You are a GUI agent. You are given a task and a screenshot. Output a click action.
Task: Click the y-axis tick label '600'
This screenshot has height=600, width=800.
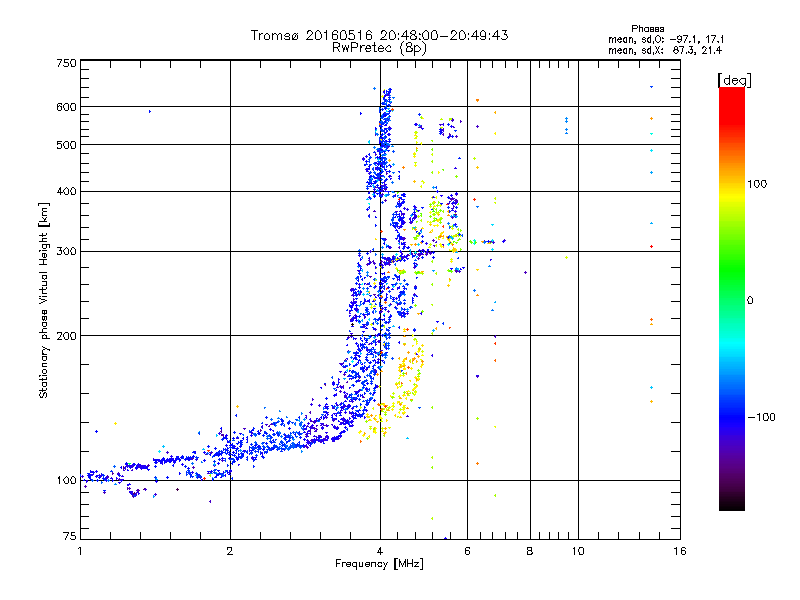pos(66,107)
